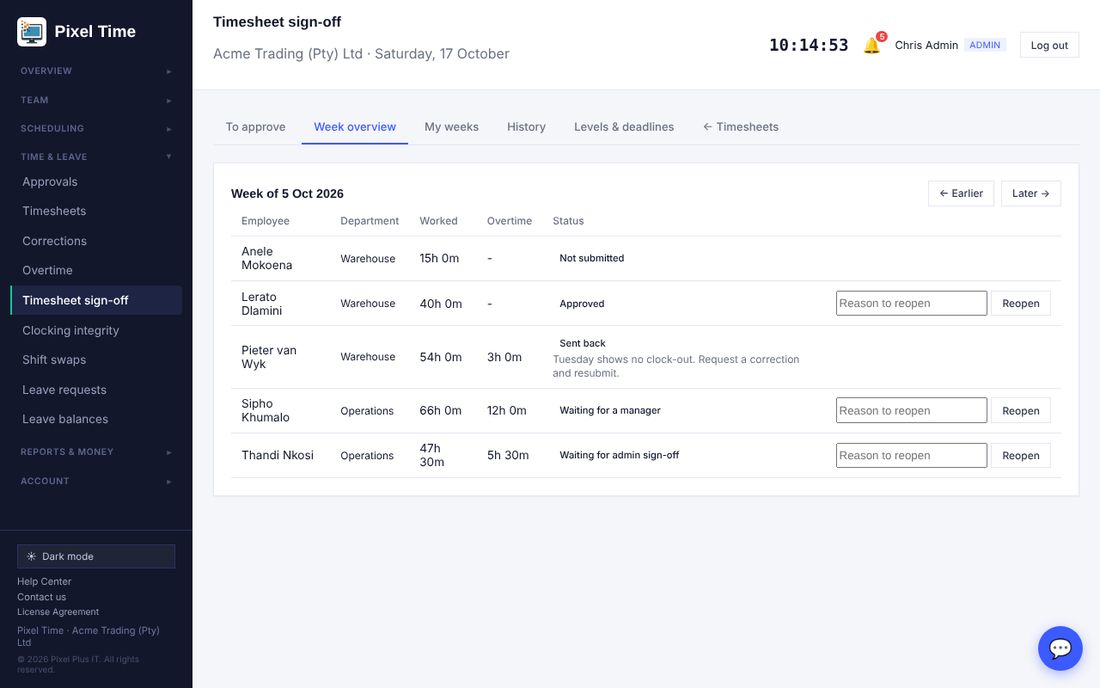The width and height of the screenshot is (1100, 688).
Task: Click the Pixel Time logo icon
Action: (32, 32)
